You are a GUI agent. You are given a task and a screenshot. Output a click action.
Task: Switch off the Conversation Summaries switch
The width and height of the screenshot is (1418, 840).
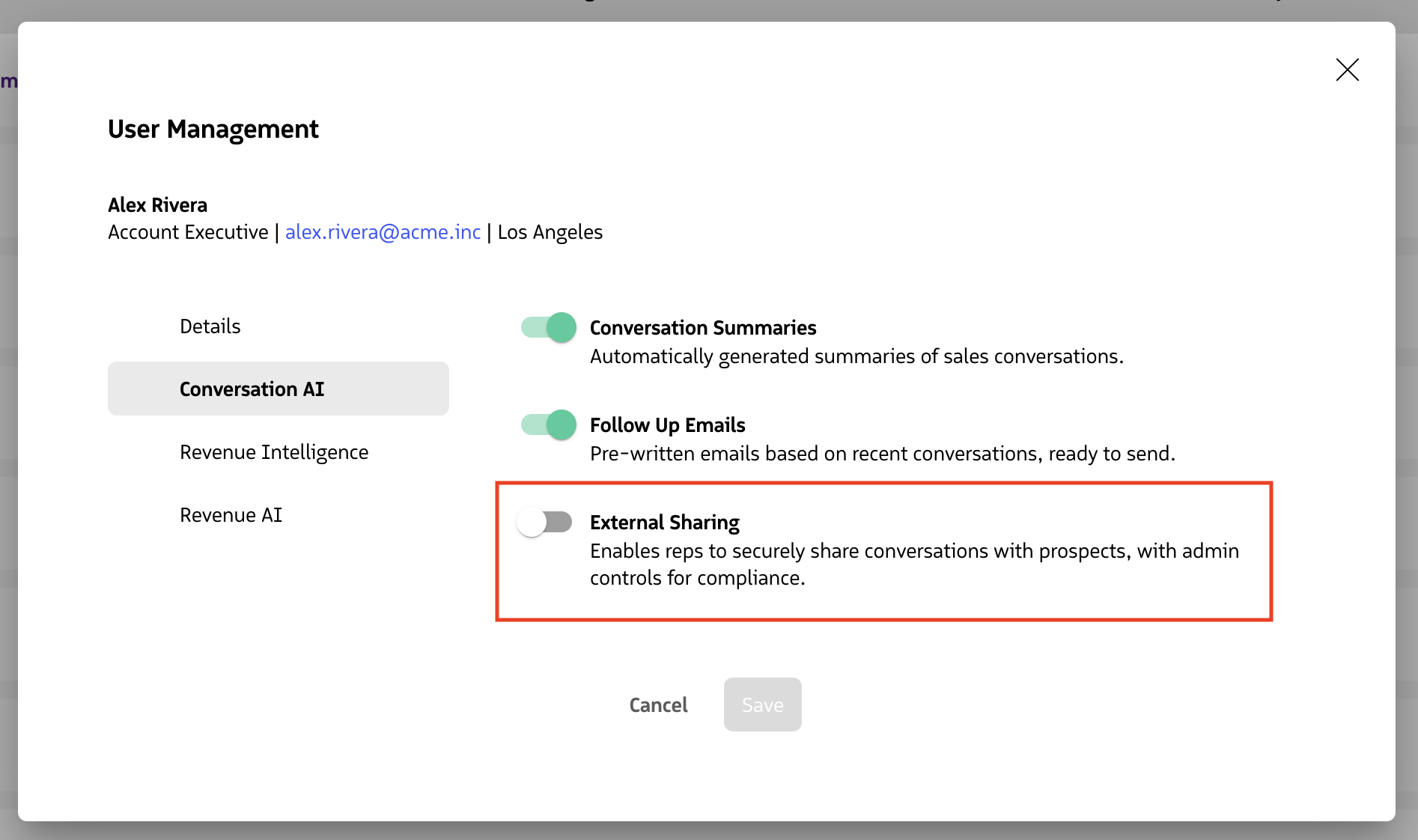coord(548,327)
